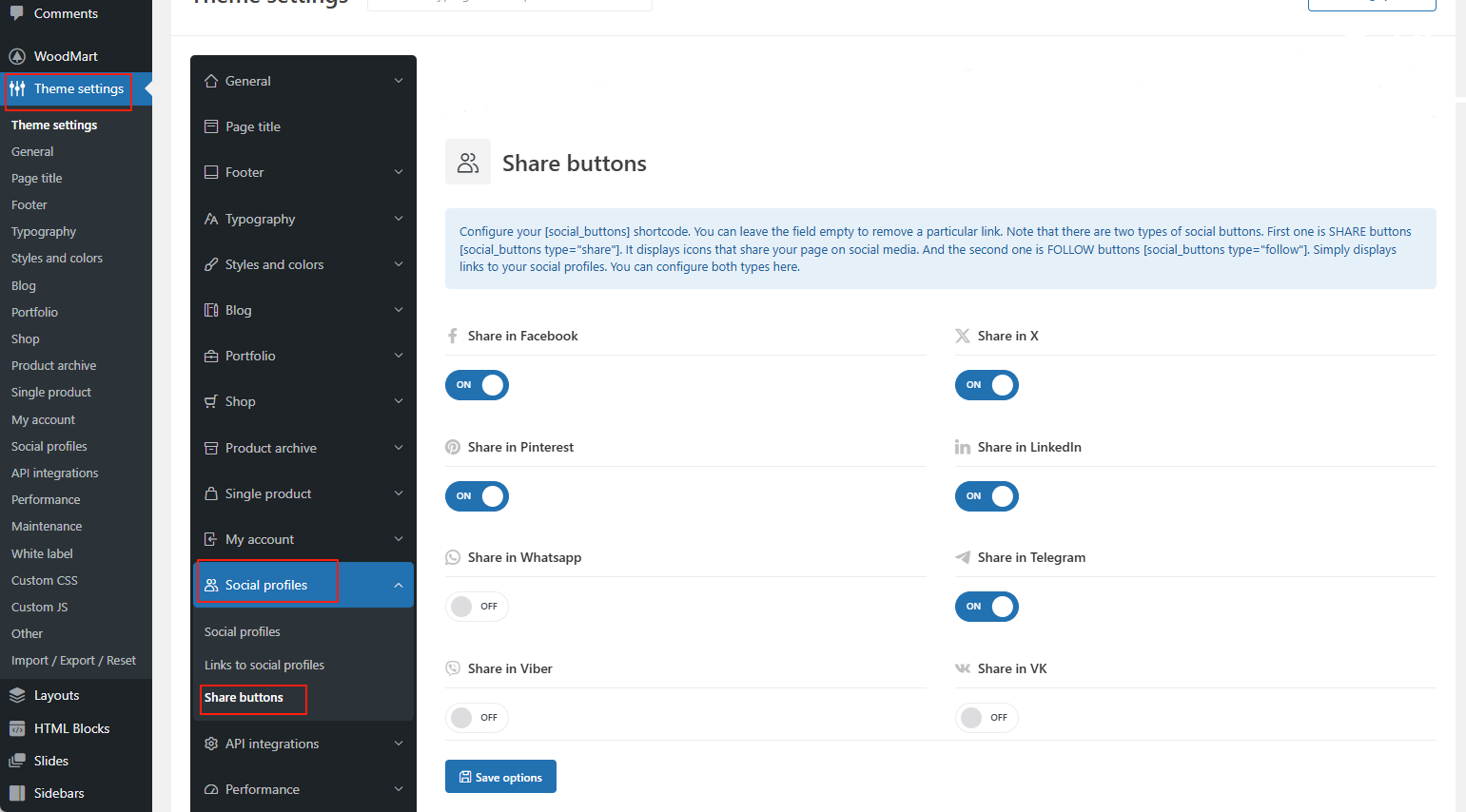This screenshot has width=1466, height=812.
Task: Open Links to social profiles submenu
Action: click(264, 665)
